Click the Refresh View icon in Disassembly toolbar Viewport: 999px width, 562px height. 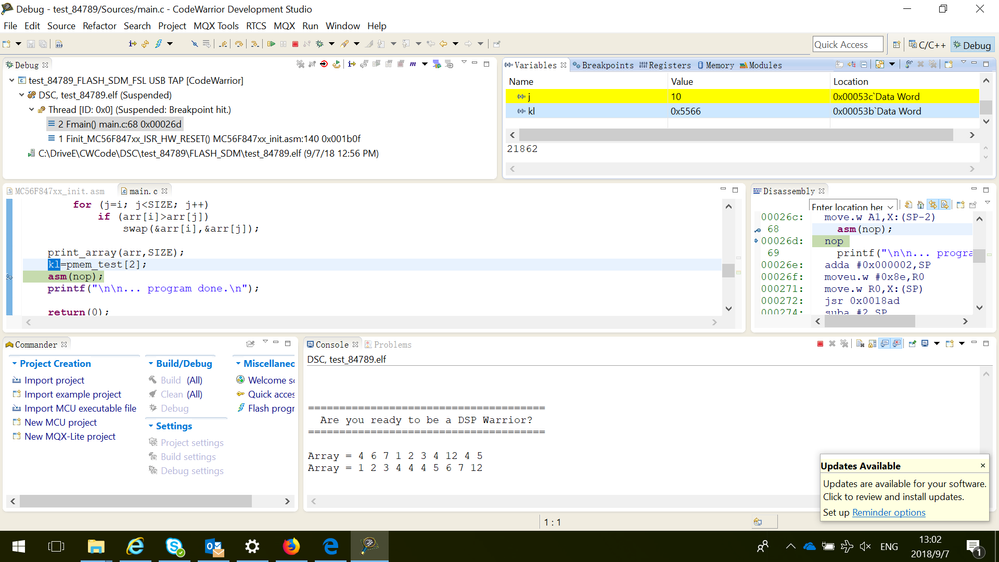909,205
